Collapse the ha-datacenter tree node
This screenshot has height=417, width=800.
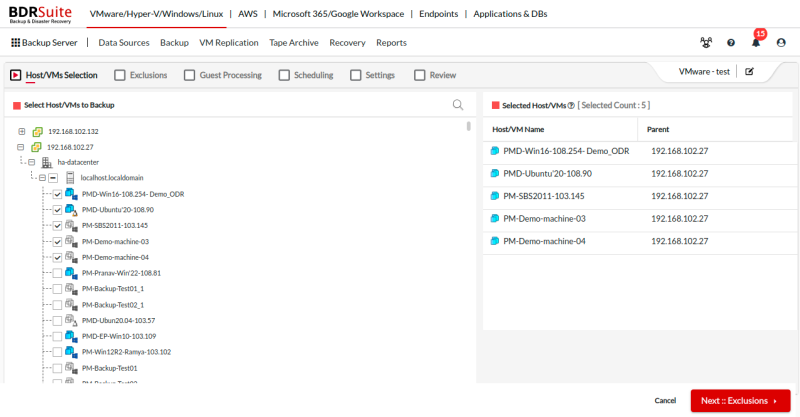click(31, 162)
